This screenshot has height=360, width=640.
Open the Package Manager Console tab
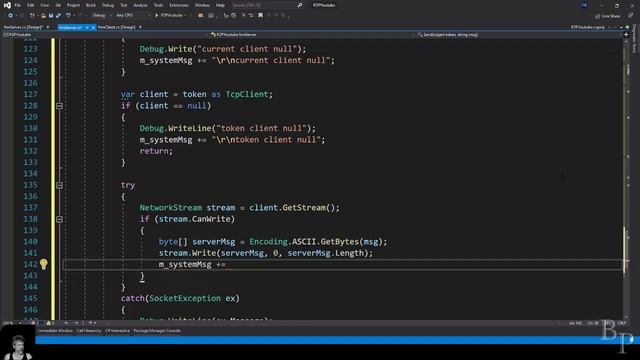[x=157, y=331]
